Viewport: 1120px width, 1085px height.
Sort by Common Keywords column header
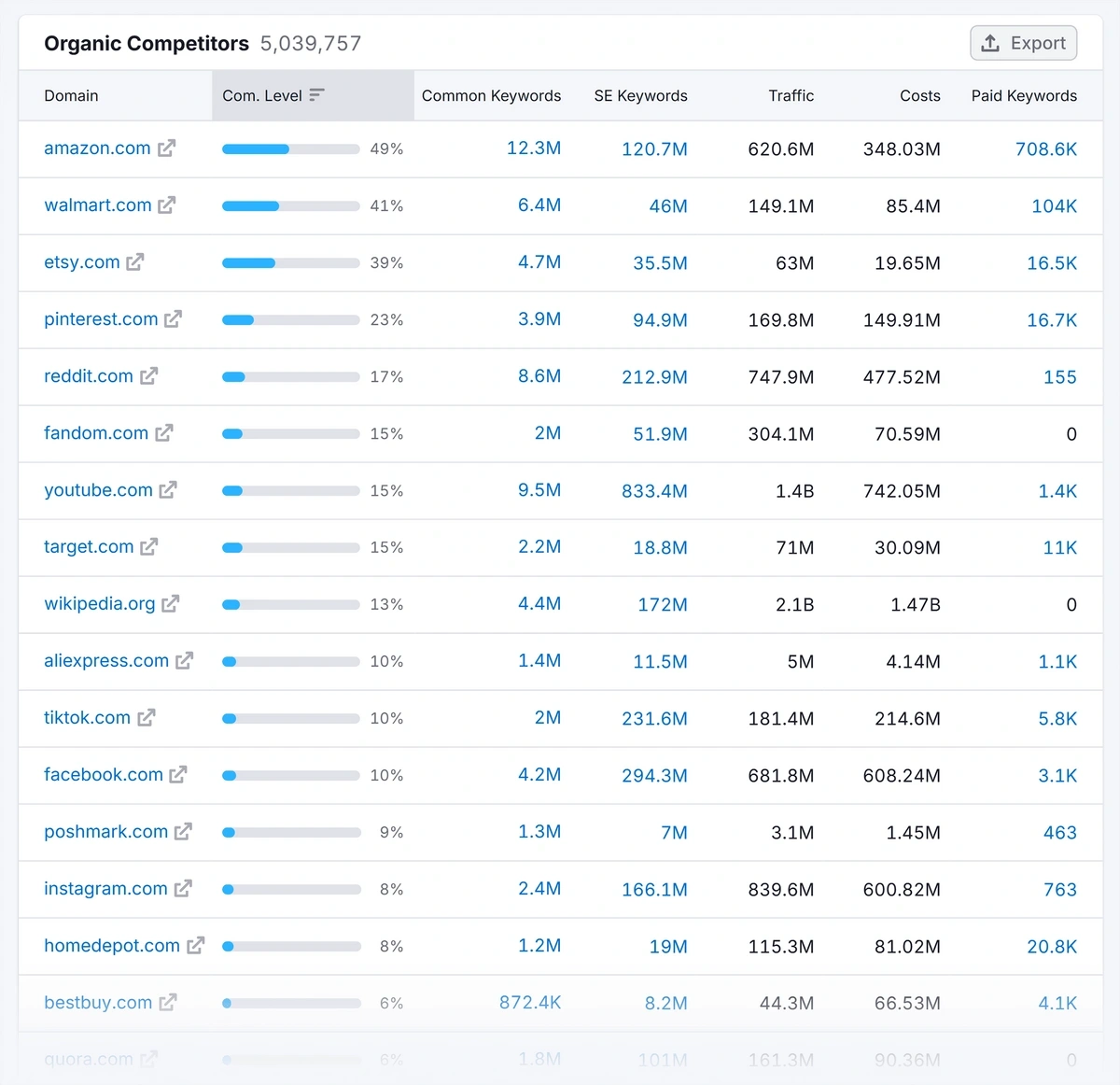(491, 95)
